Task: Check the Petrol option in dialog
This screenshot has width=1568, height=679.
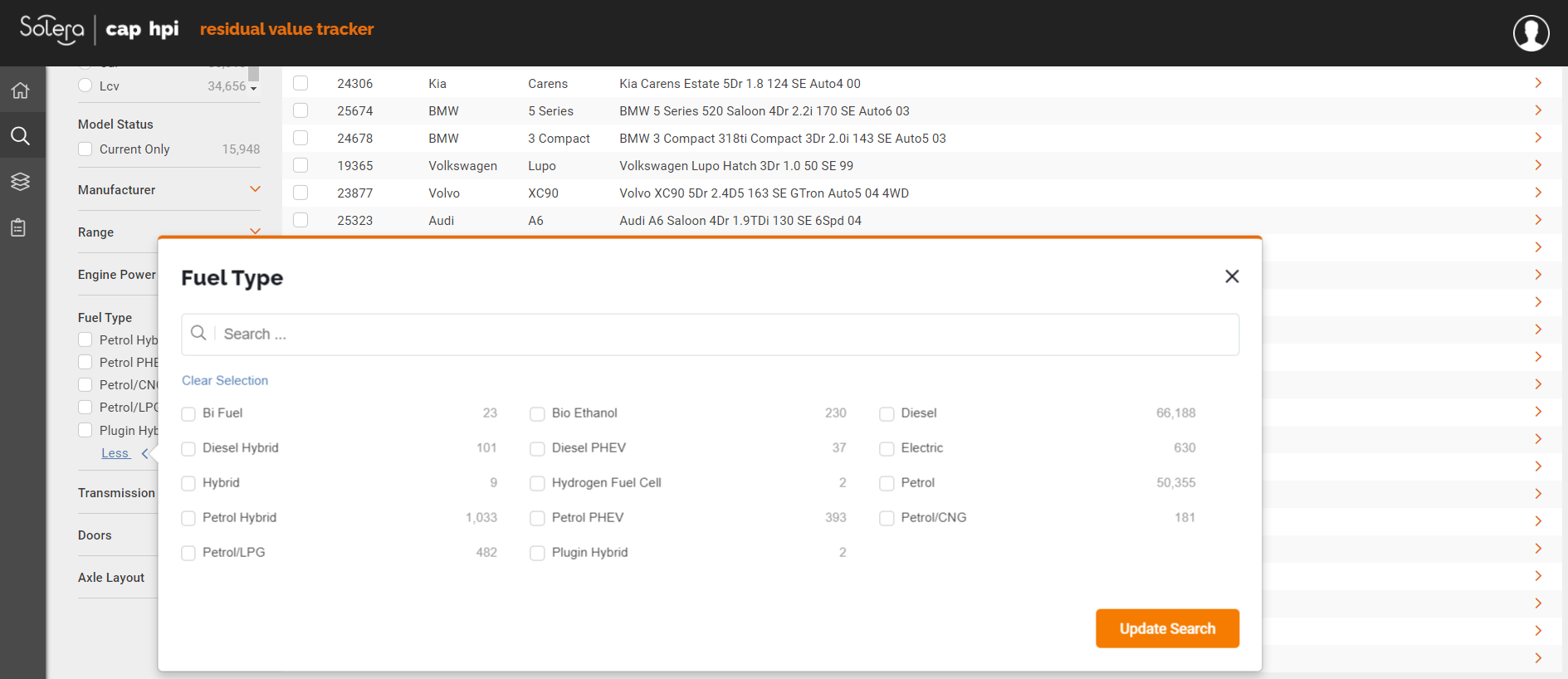Action: [887, 483]
